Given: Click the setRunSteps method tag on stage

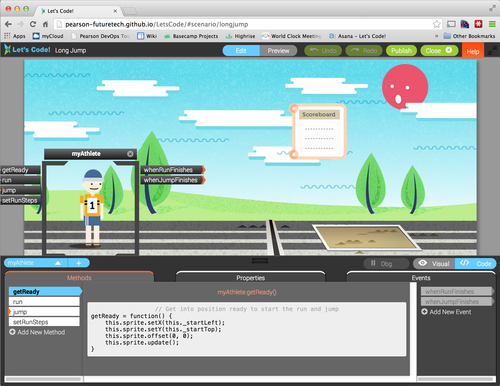Looking at the screenshot, I should pos(20,200).
